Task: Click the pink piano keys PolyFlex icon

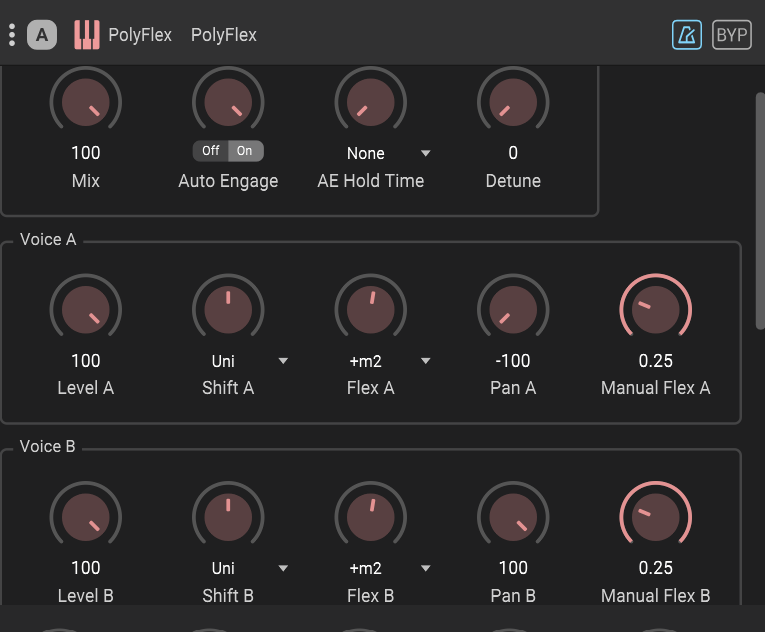Action: point(87,35)
